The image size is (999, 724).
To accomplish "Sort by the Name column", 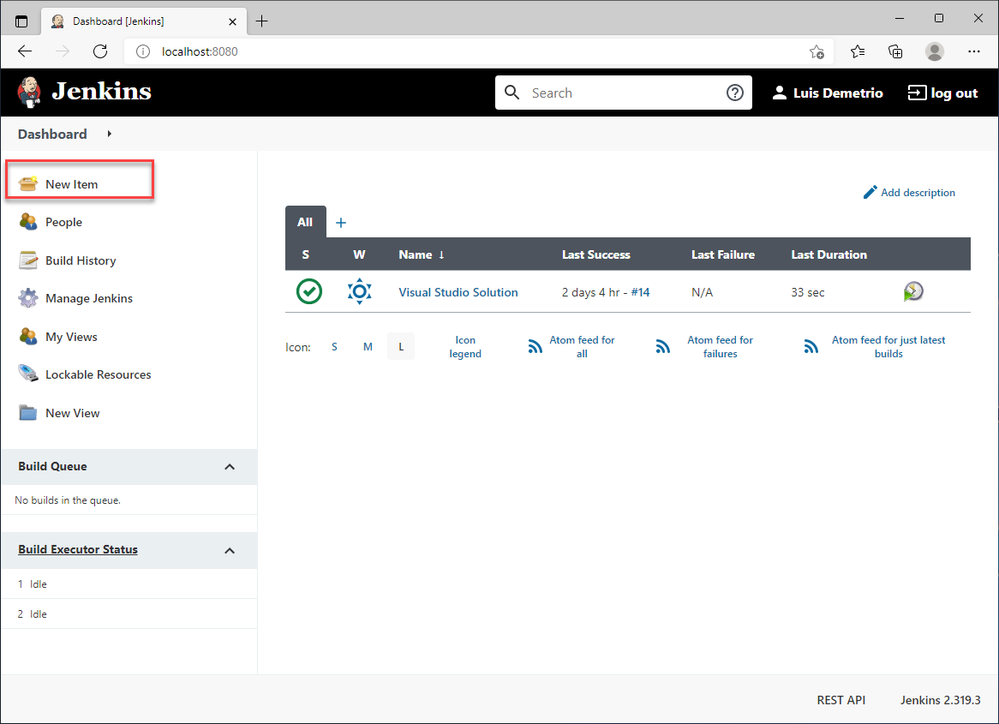I will (x=421, y=254).
